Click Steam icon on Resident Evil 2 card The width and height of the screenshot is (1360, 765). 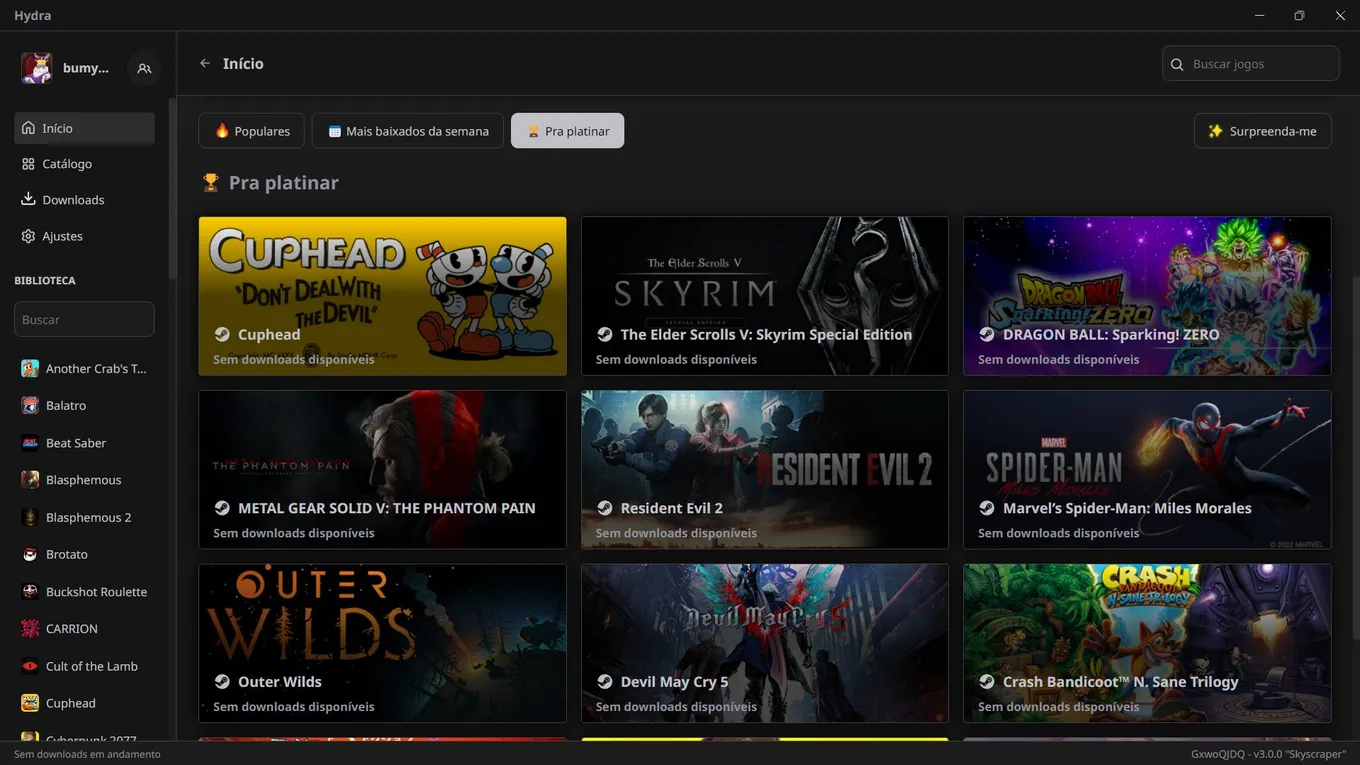pos(604,508)
